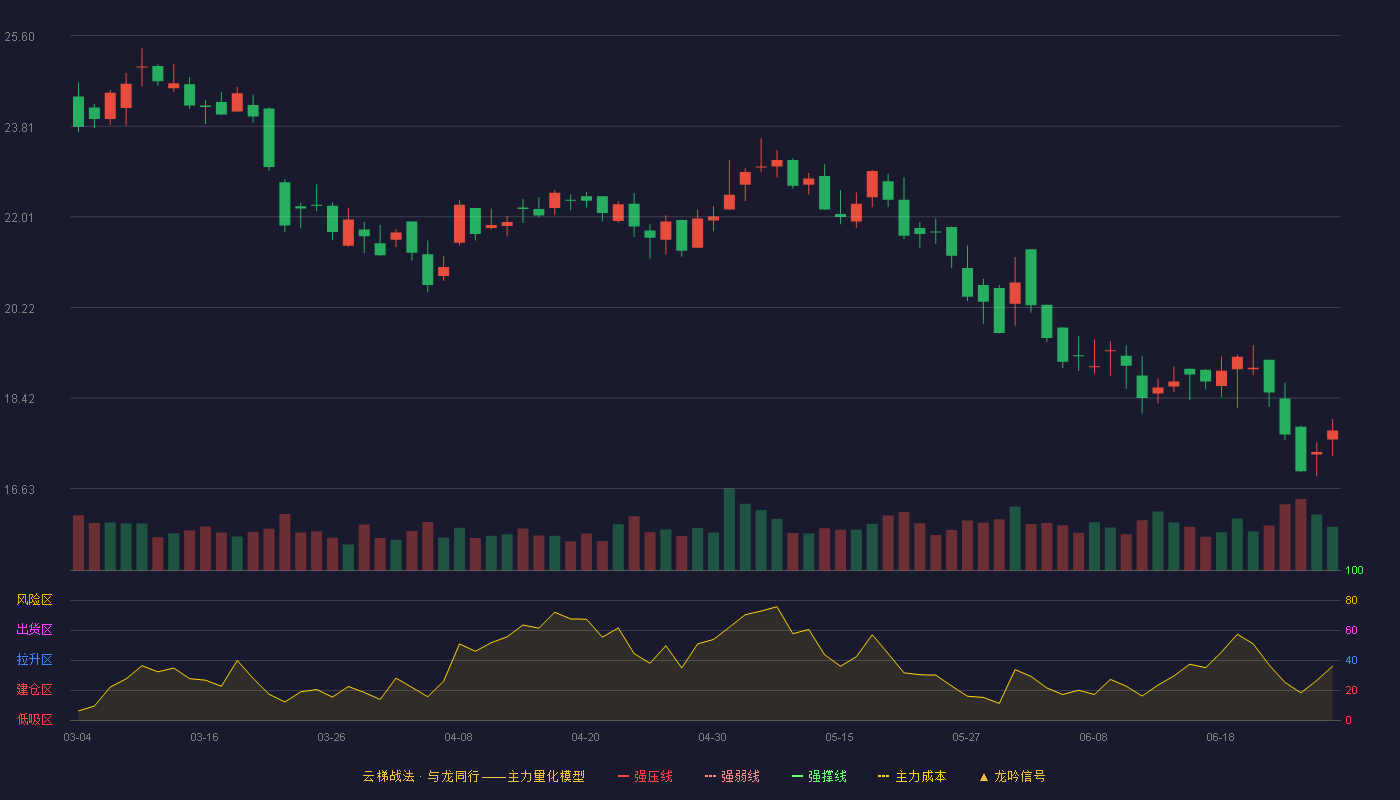Select the first green candlestick above 03-04
1400x800 pixels.
click(x=78, y=111)
